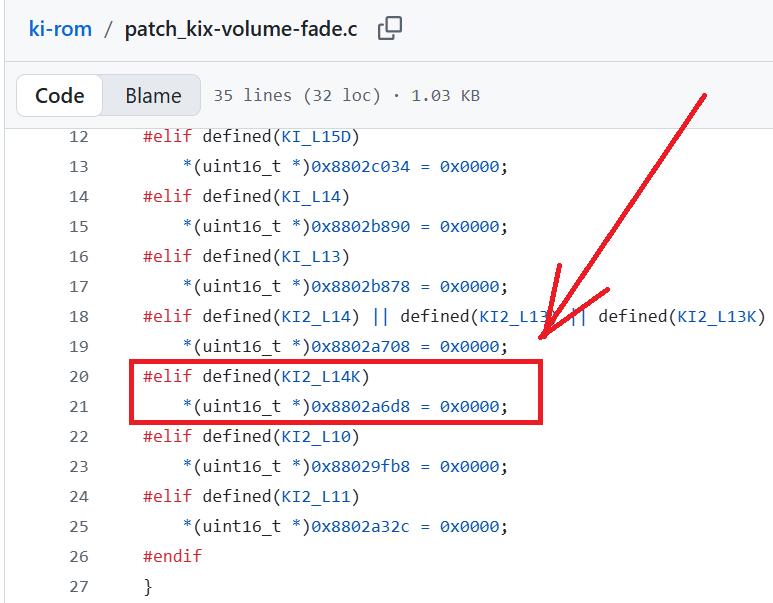Click line number 21
The height and width of the screenshot is (603, 773).
[x=78, y=407]
